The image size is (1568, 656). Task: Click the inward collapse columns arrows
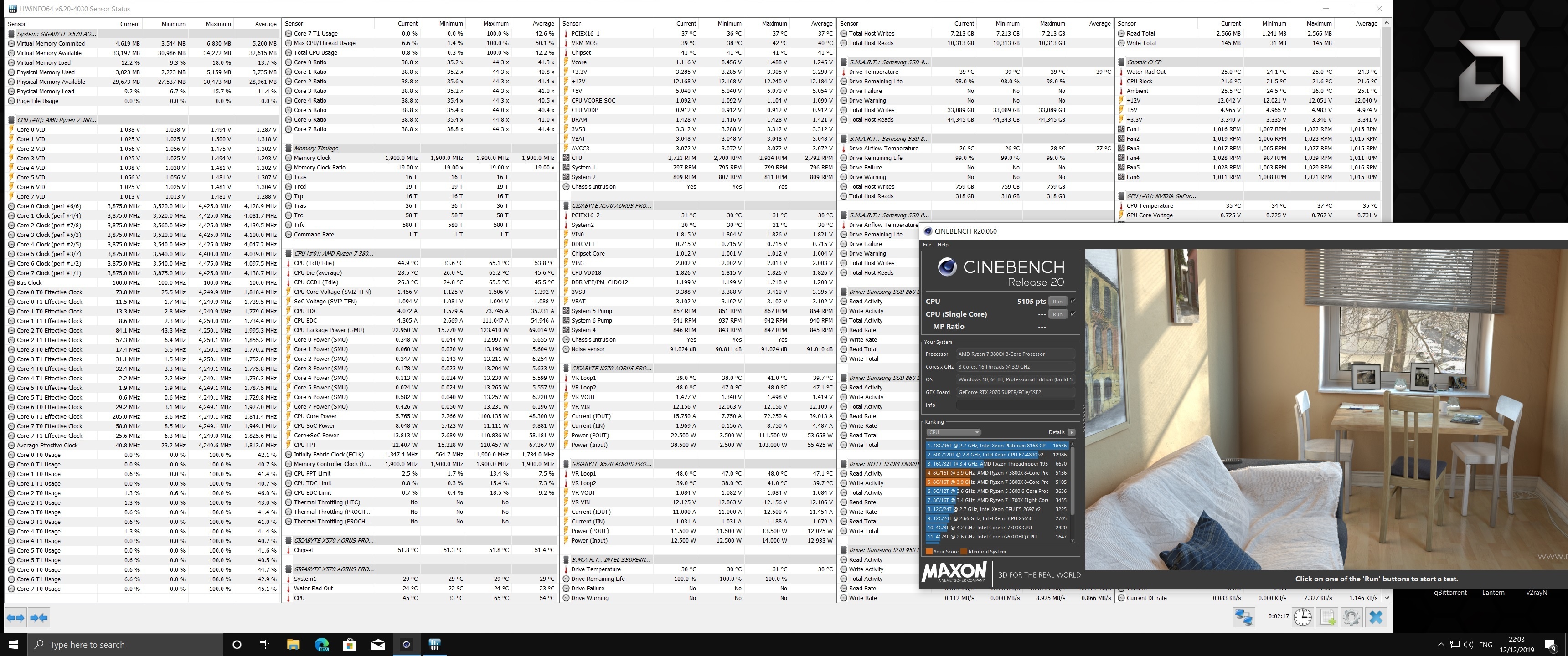[38, 618]
